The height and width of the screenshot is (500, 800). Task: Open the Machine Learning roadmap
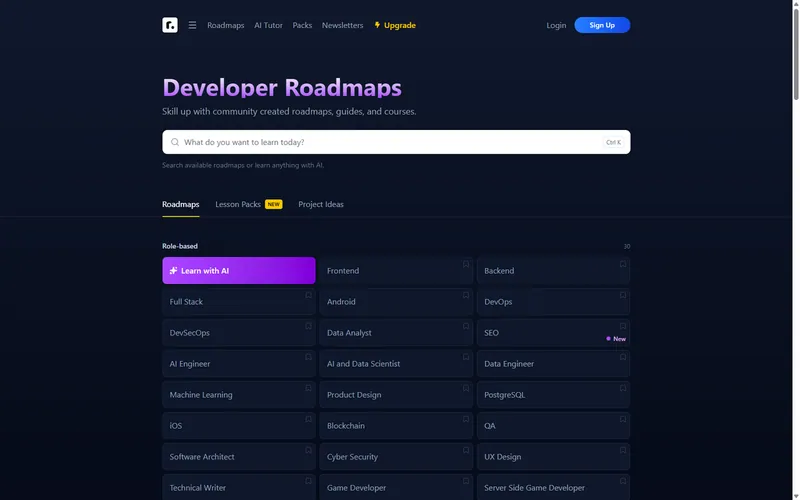tap(239, 395)
